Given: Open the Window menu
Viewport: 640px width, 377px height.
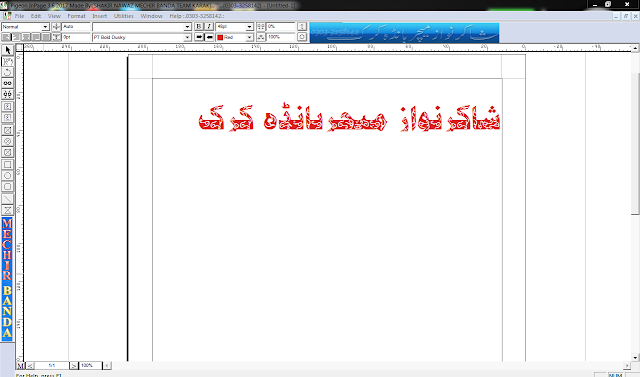Looking at the screenshot, I should pos(151,16).
